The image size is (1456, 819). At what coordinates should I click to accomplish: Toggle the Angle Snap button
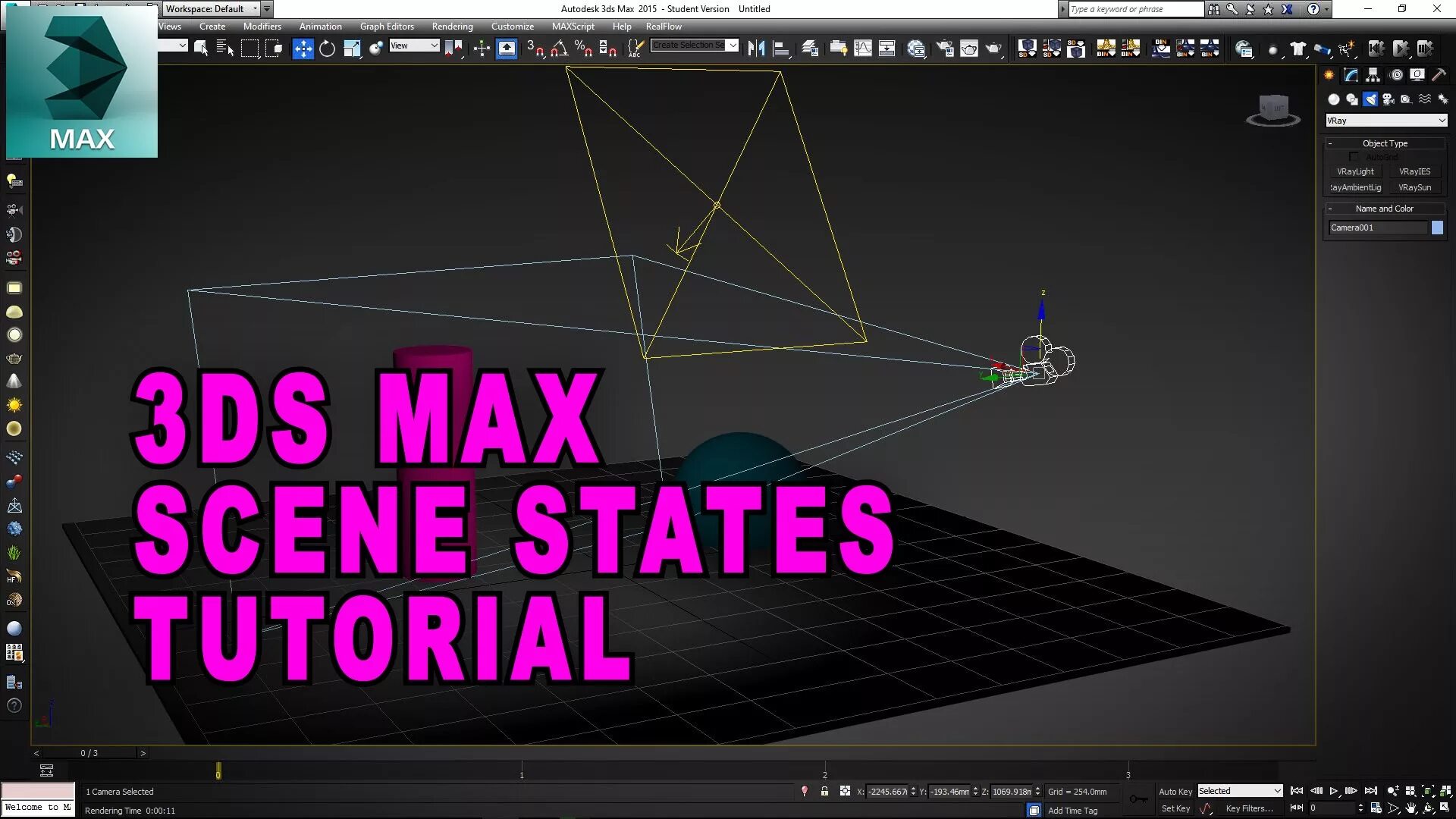coord(559,49)
